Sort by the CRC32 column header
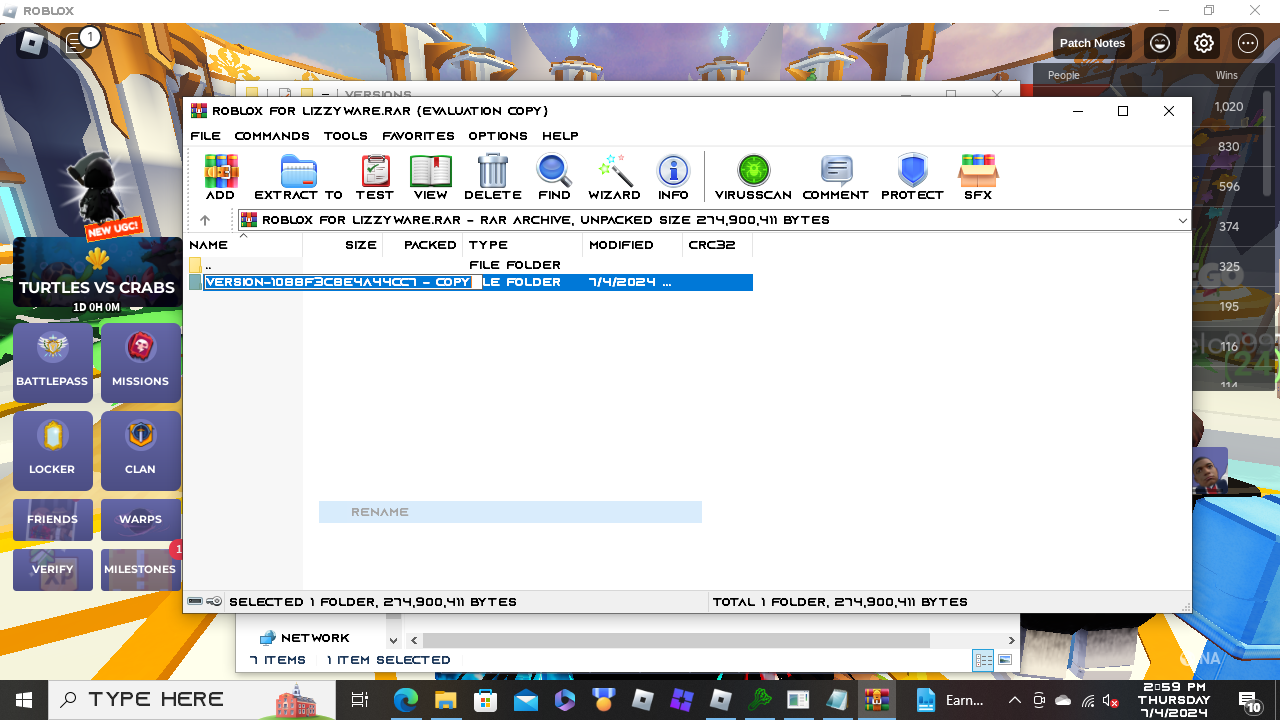Screen dimensions: 1280x720 click(718, 245)
